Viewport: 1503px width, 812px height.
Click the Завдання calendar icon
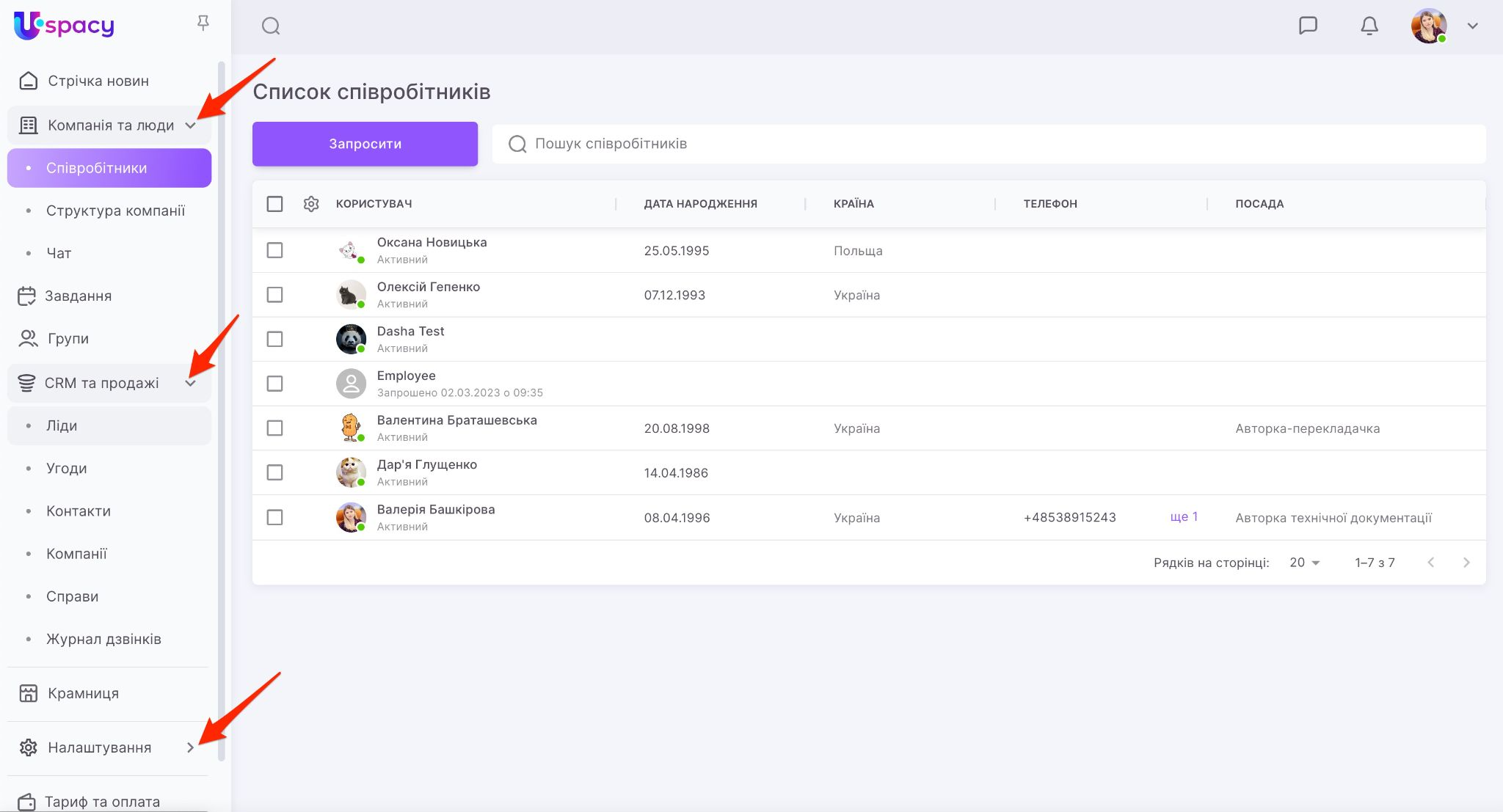coord(26,296)
